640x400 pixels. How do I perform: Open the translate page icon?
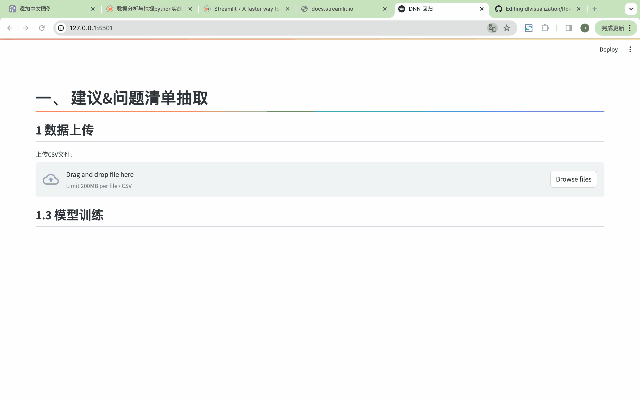(x=492, y=28)
